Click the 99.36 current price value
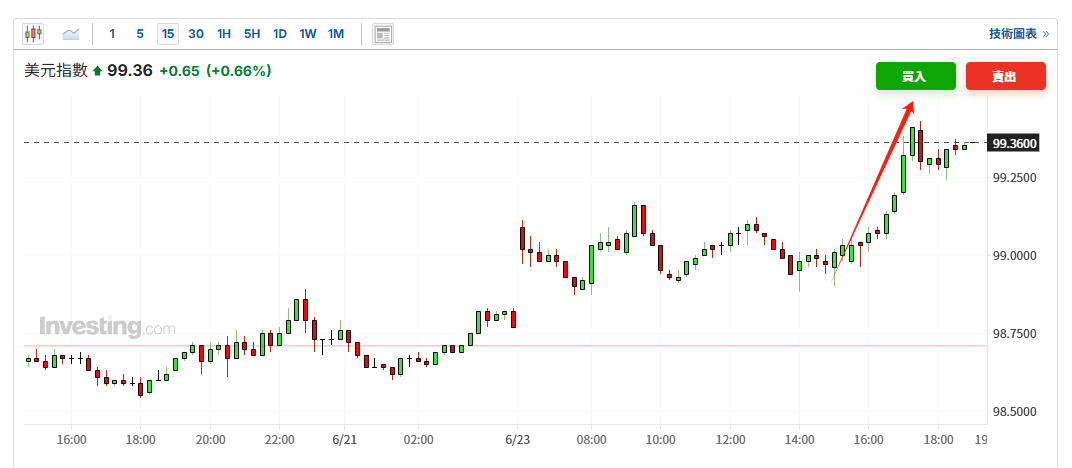Viewport: 1072px width, 468px height. 130,70
